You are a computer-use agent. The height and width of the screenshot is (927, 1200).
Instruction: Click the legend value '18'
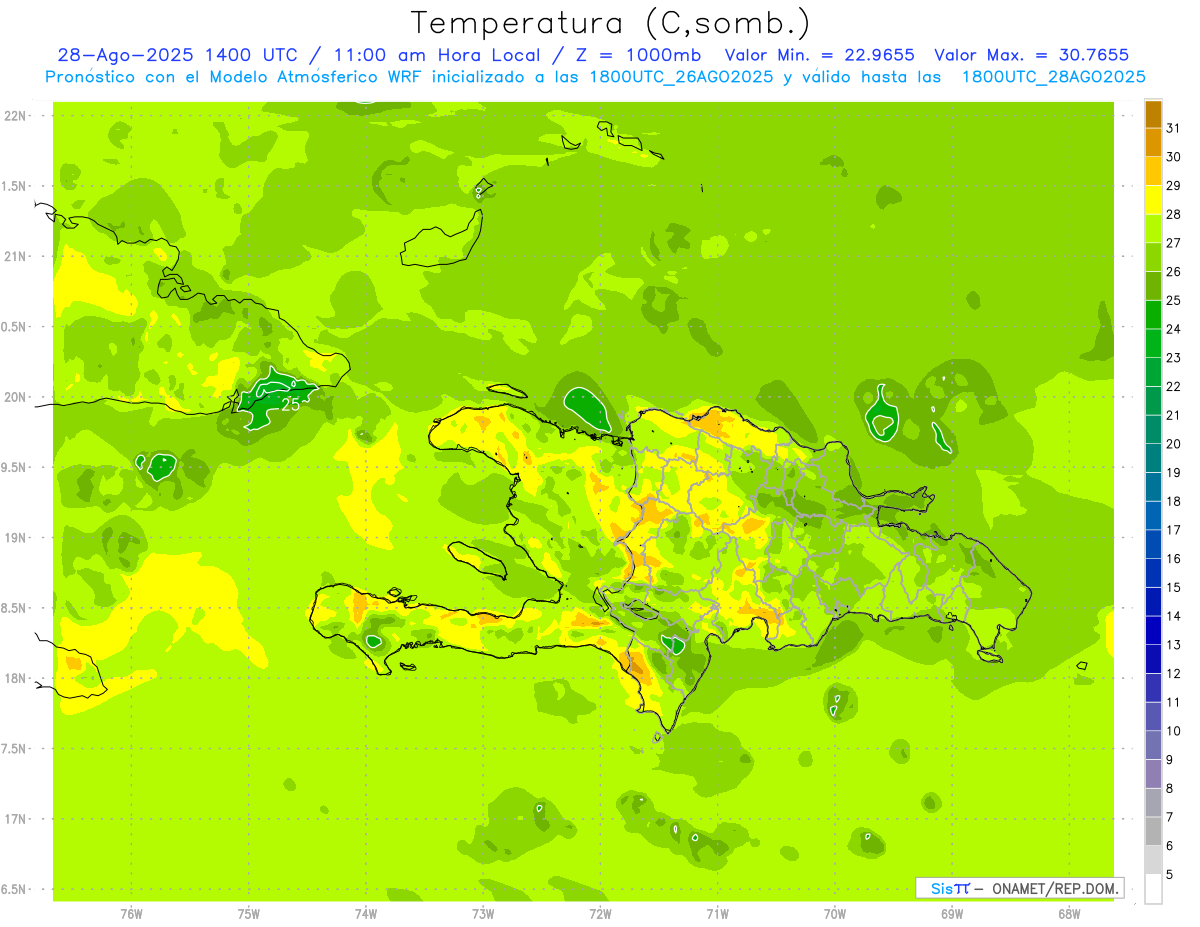point(1174,501)
